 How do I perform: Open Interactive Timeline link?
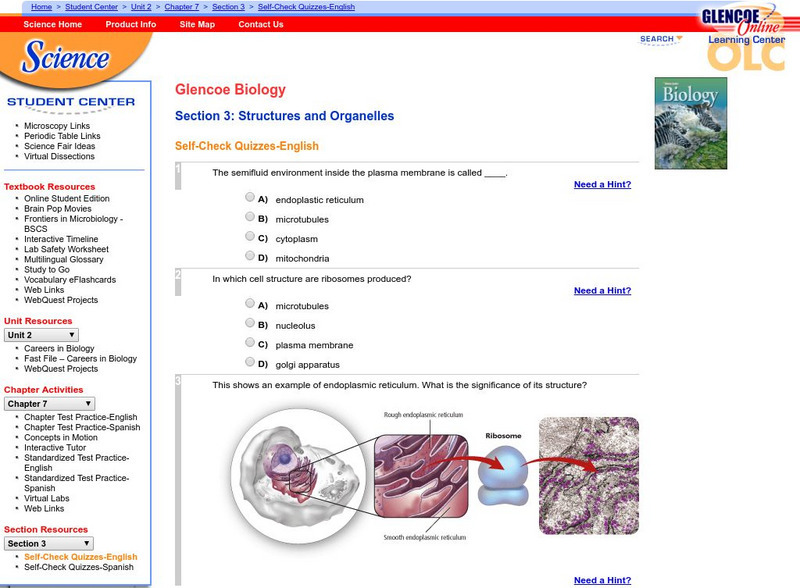point(61,239)
